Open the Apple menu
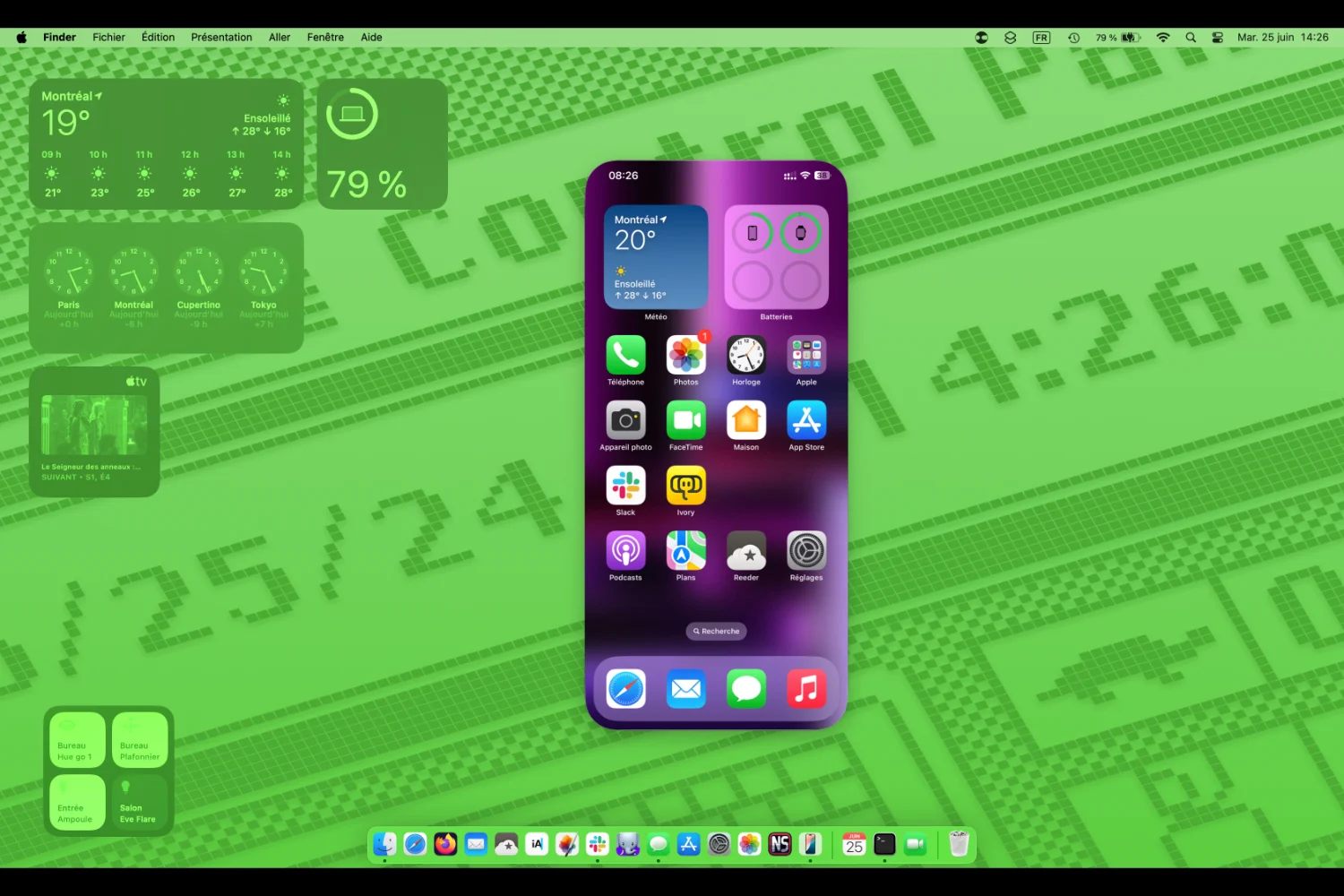1344x896 pixels. pos(22,38)
